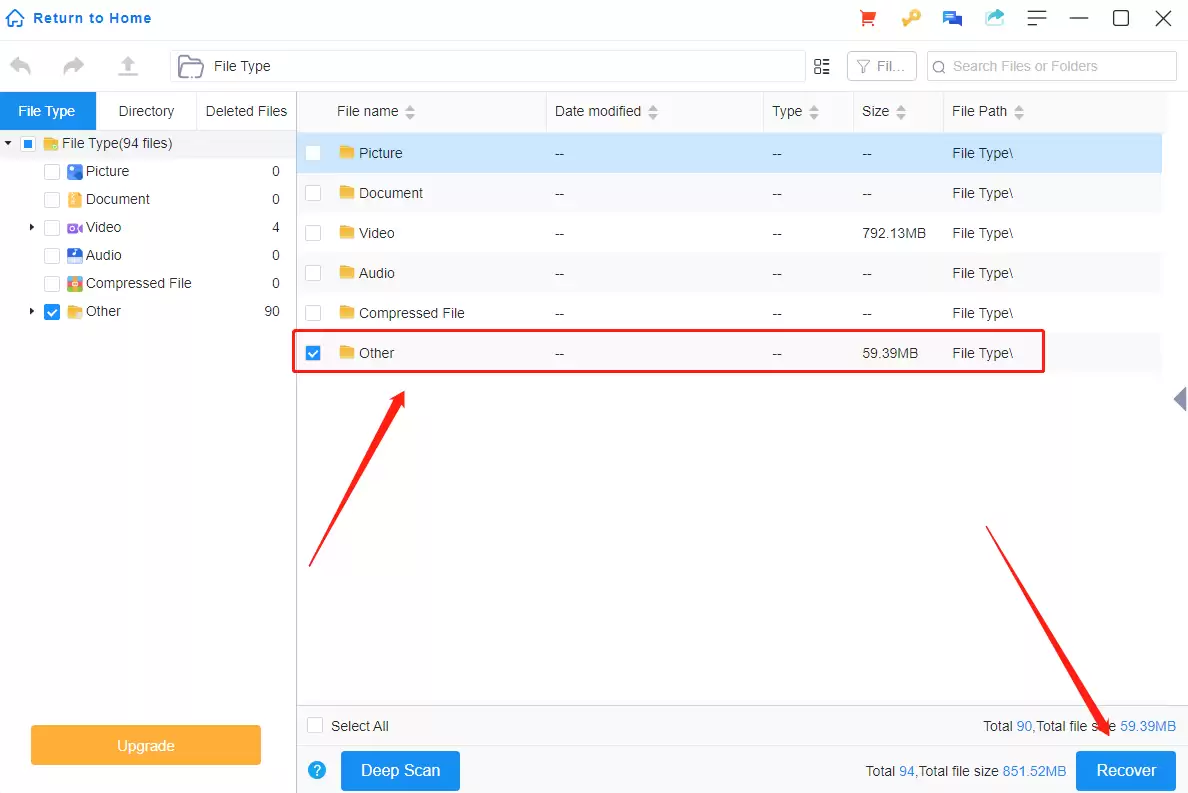Check the Select All checkbox
Screen dimensions: 1188x793
pyautogui.click(x=315, y=726)
